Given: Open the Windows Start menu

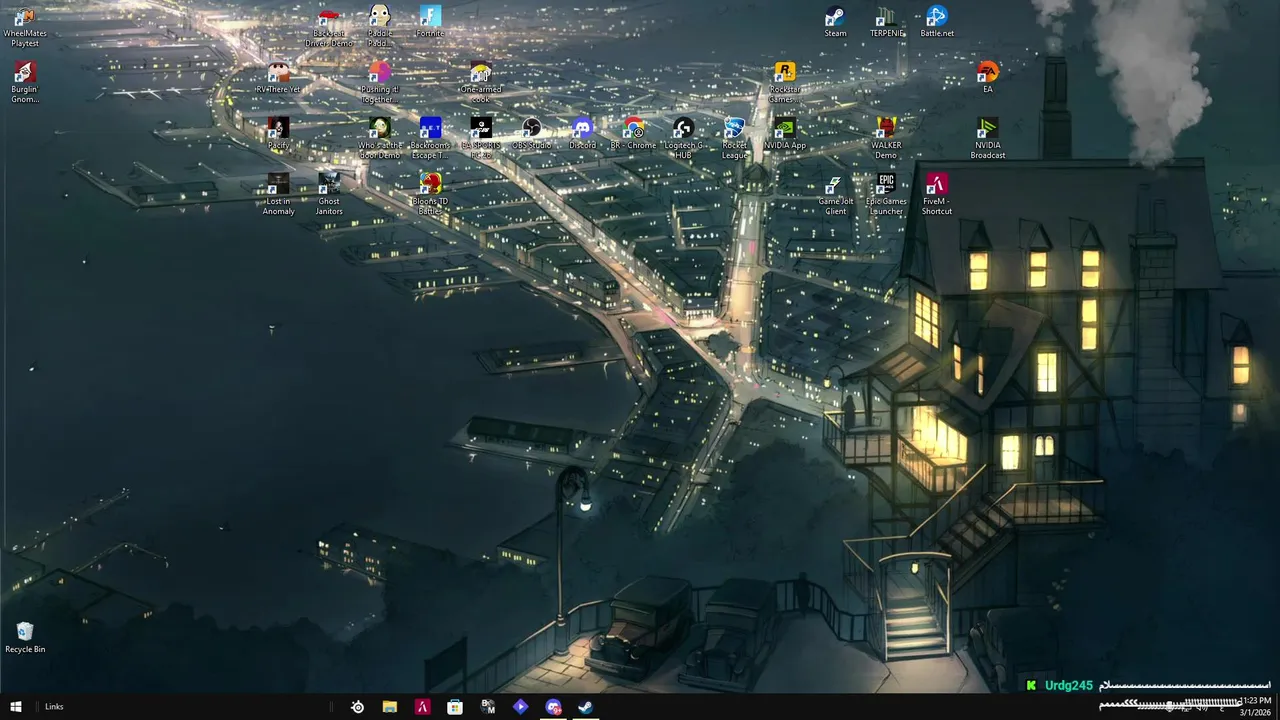Looking at the screenshot, I should click(x=16, y=707).
